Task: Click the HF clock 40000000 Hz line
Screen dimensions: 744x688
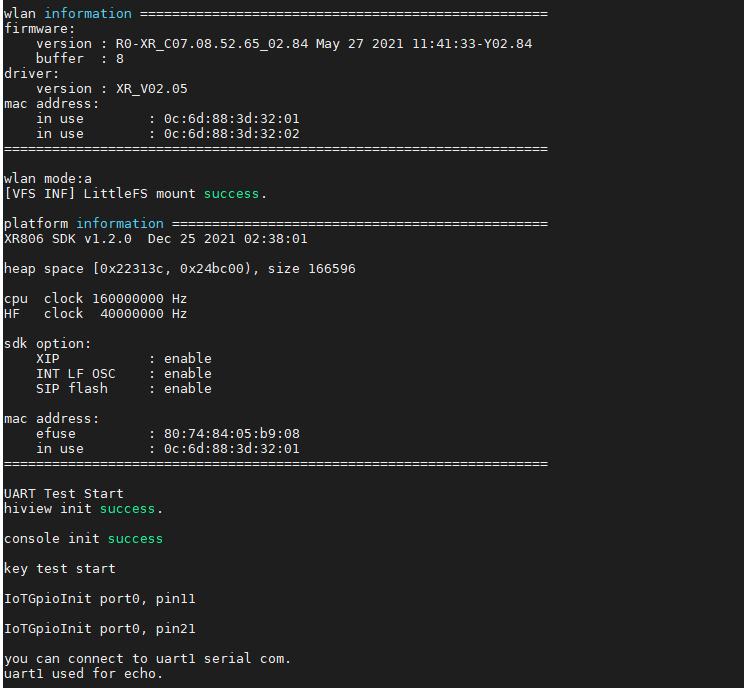Action: tap(95, 314)
